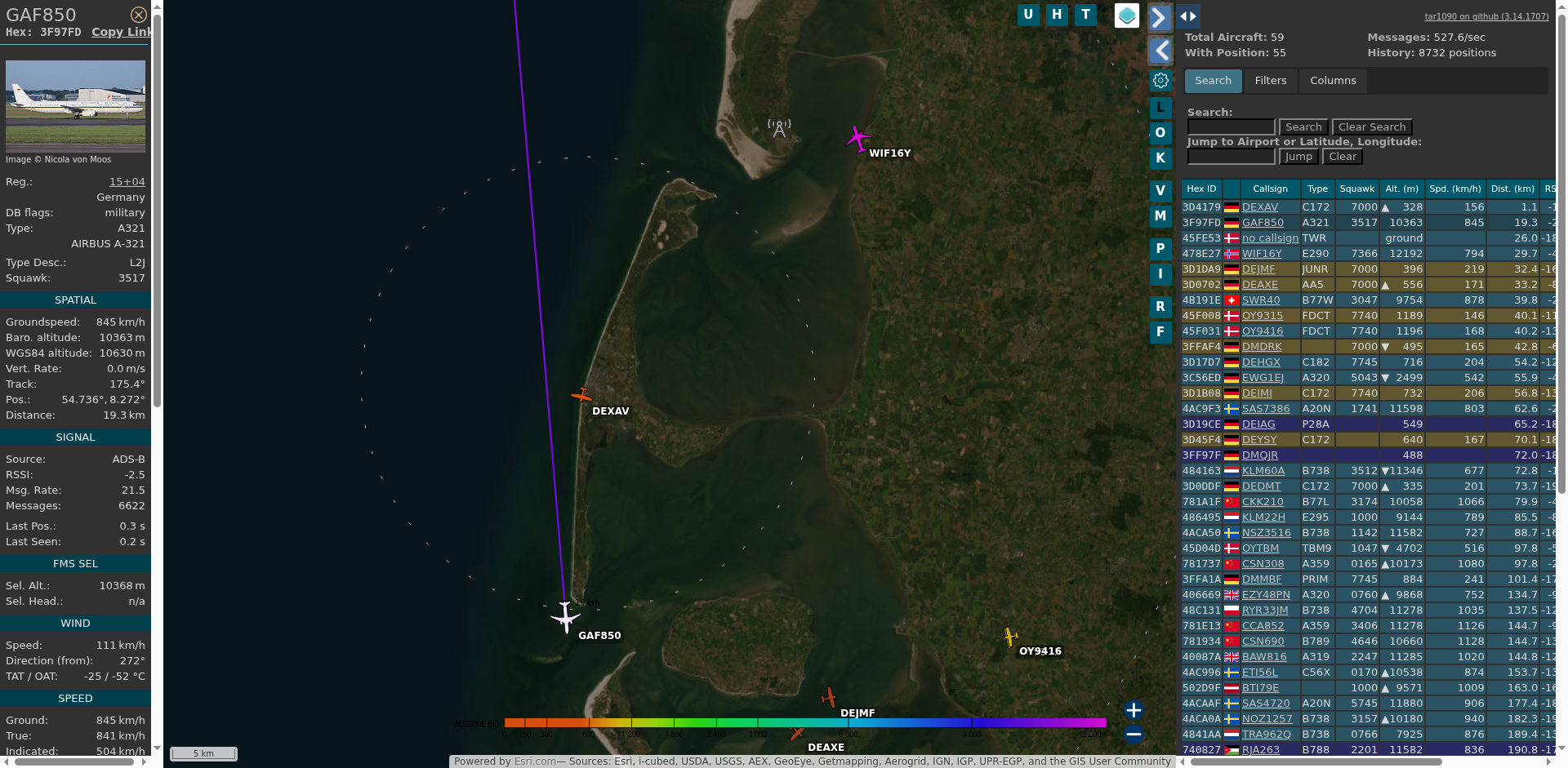The width and height of the screenshot is (1568, 768).
Task: Open the CSN308 callsign link
Action: click(1263, 564)
